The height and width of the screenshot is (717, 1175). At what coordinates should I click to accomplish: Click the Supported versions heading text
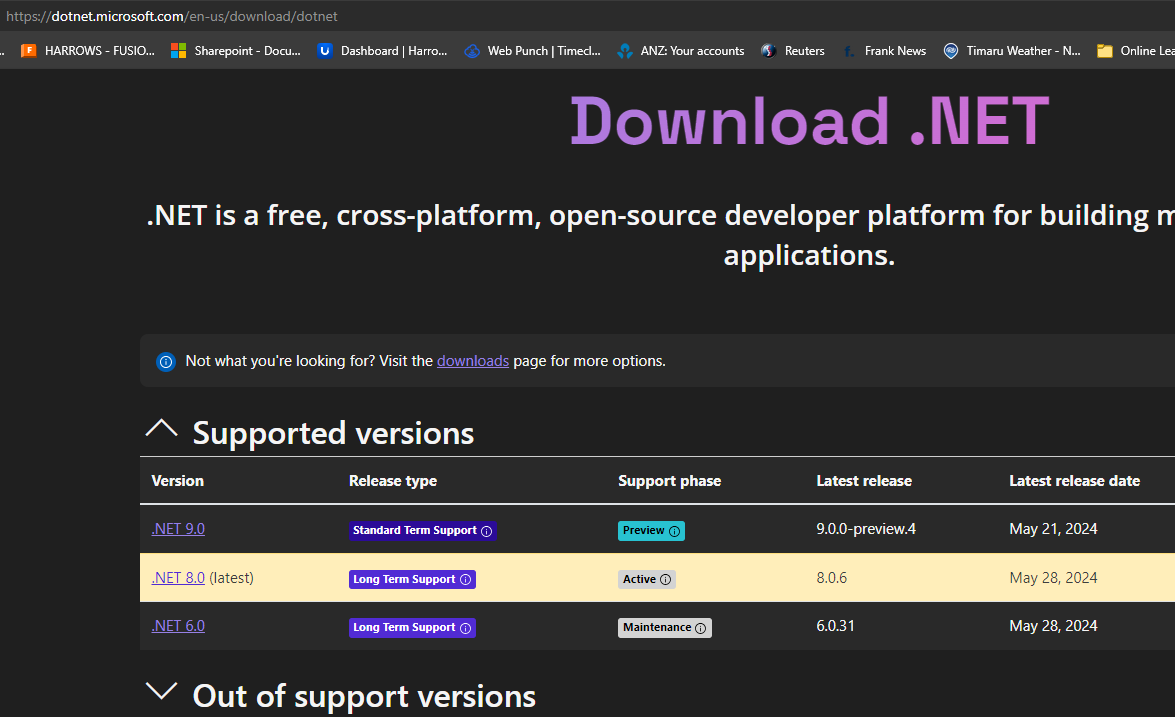pyautogui.click(x=333, y=433)
